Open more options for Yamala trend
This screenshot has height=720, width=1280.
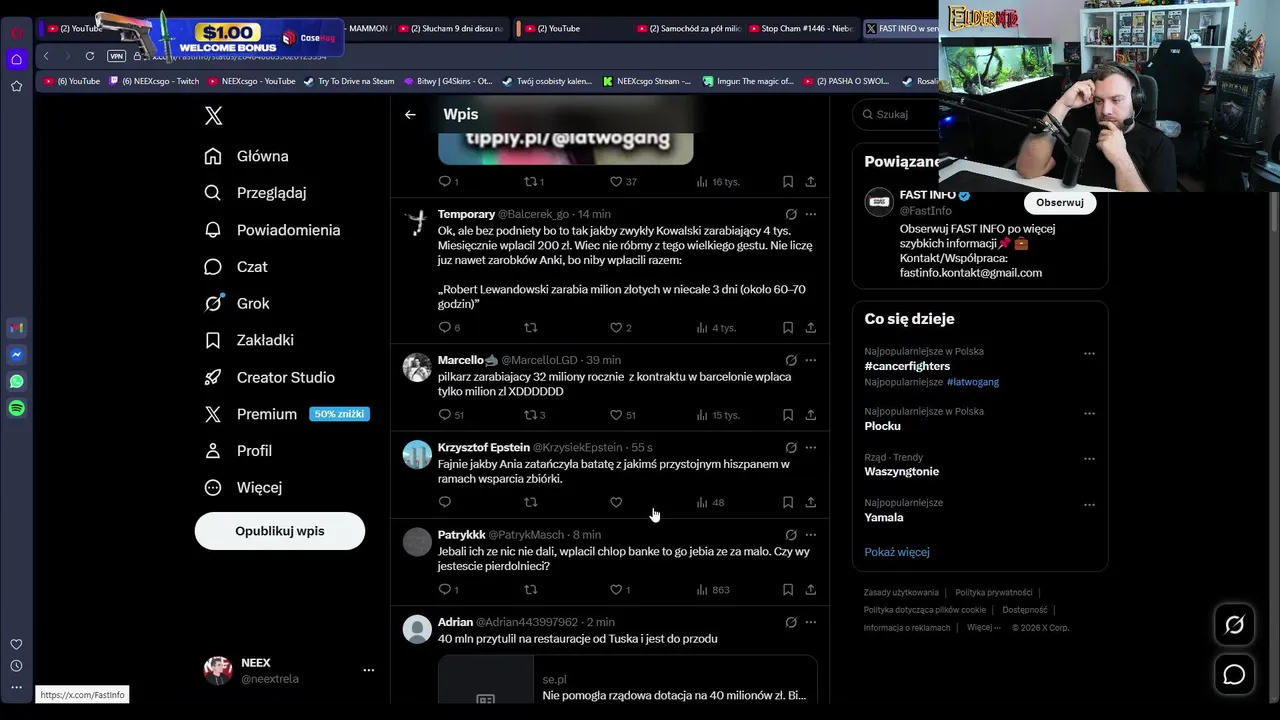pyautogui.click(x=1089, y=505)
